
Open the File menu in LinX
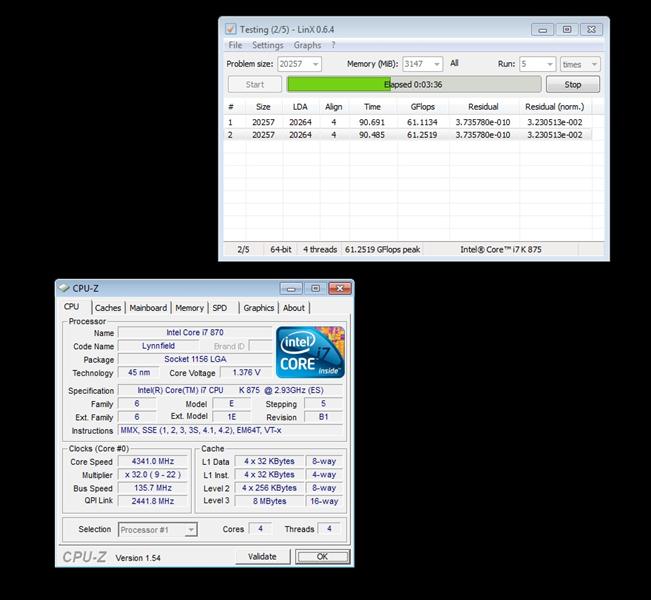tap(235, 45)
